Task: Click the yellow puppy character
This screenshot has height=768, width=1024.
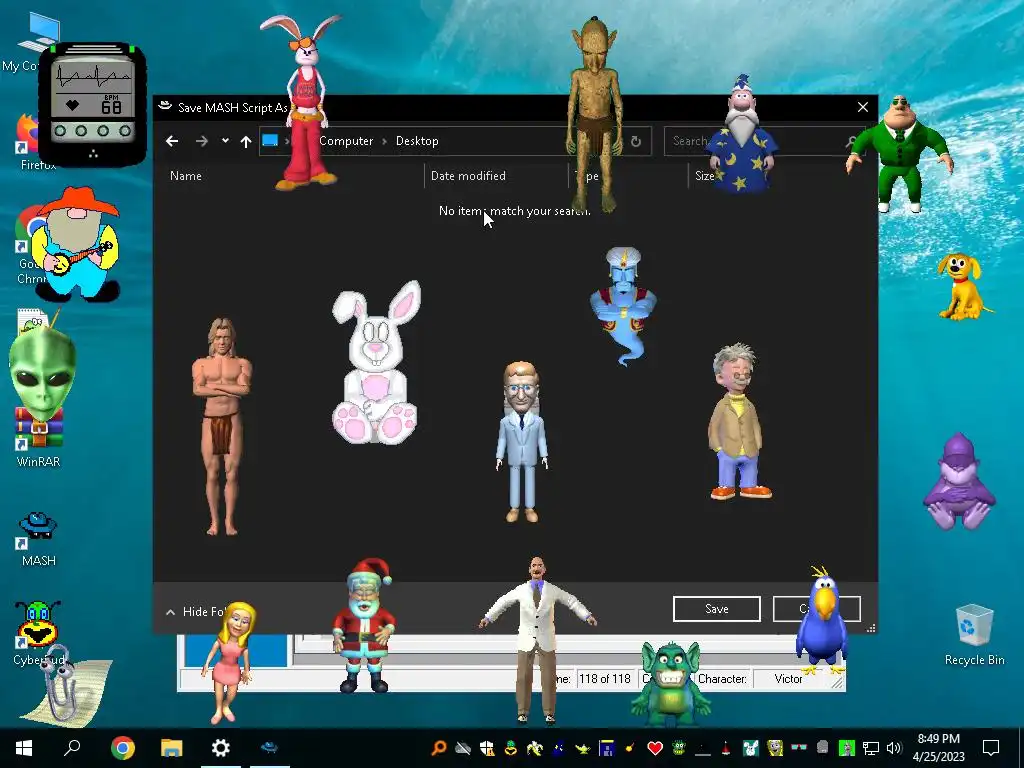Action: pos(963,287)
